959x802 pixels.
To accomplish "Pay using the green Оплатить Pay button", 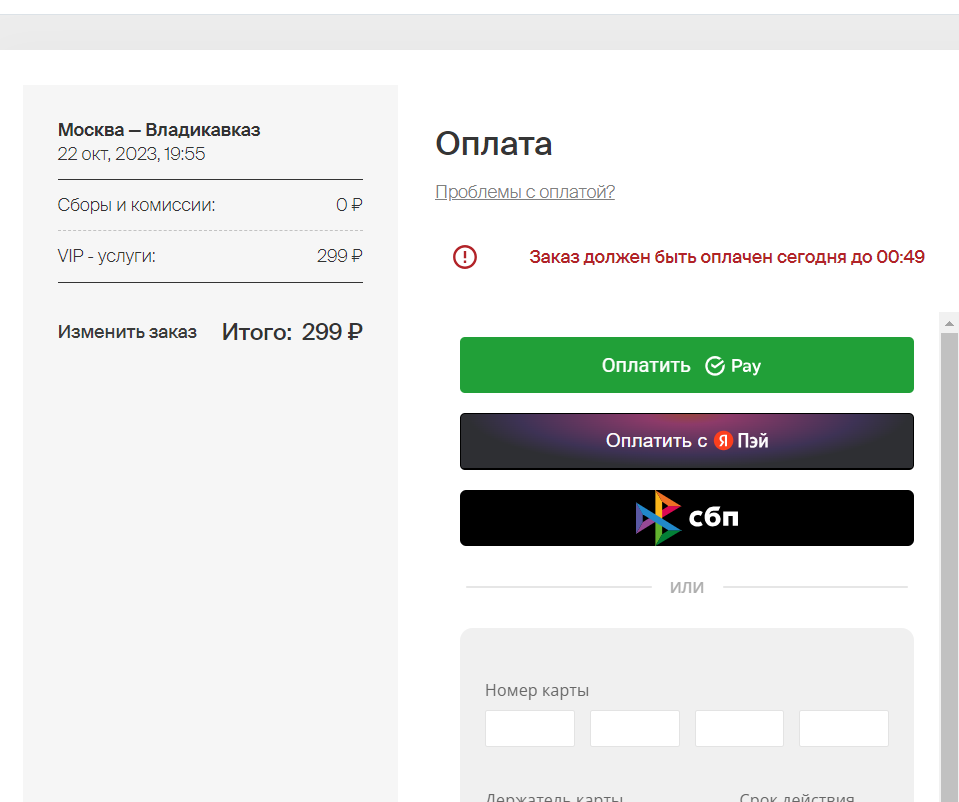I will (x=686, y=365).
